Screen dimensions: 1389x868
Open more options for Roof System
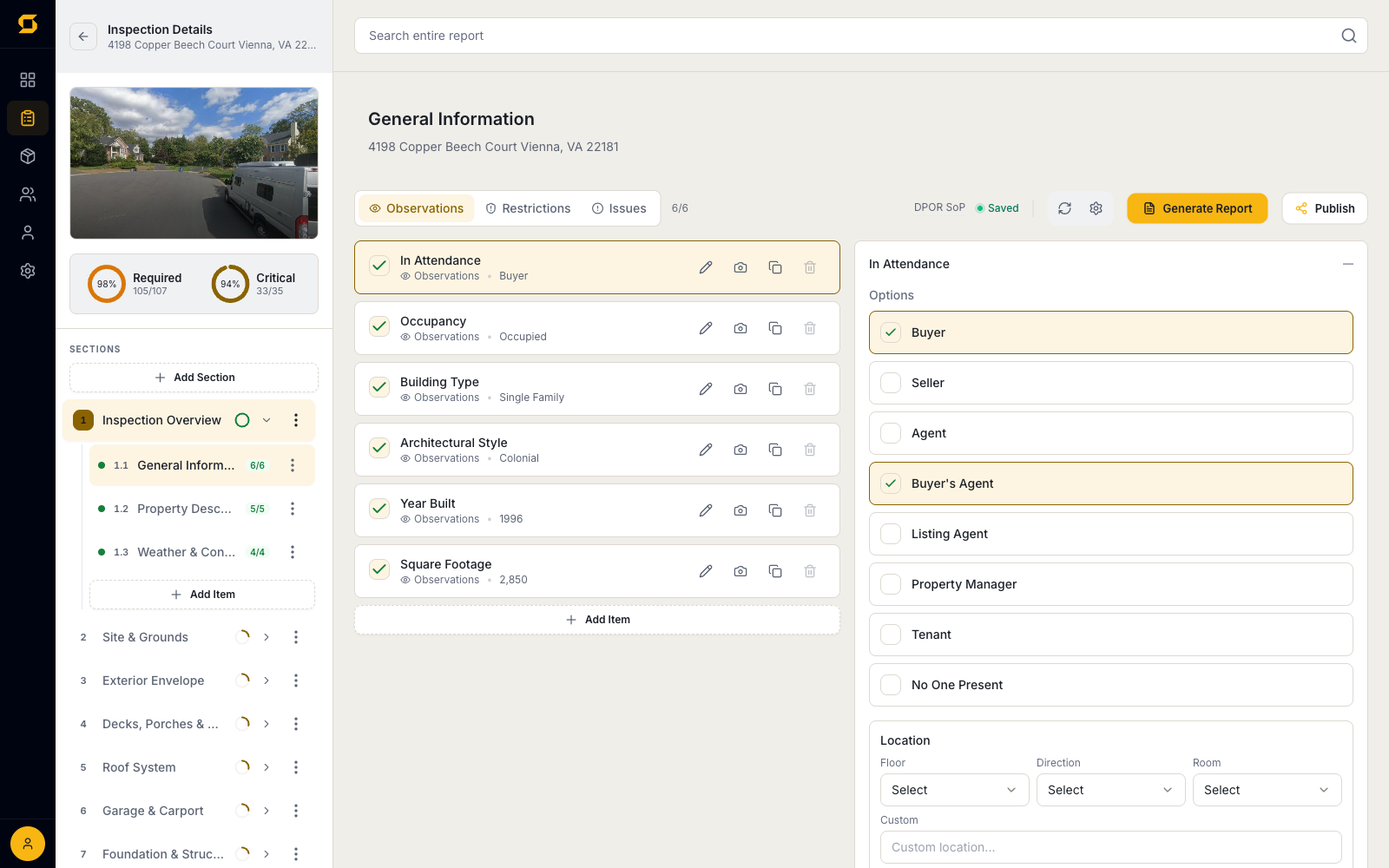click(296, 767)
